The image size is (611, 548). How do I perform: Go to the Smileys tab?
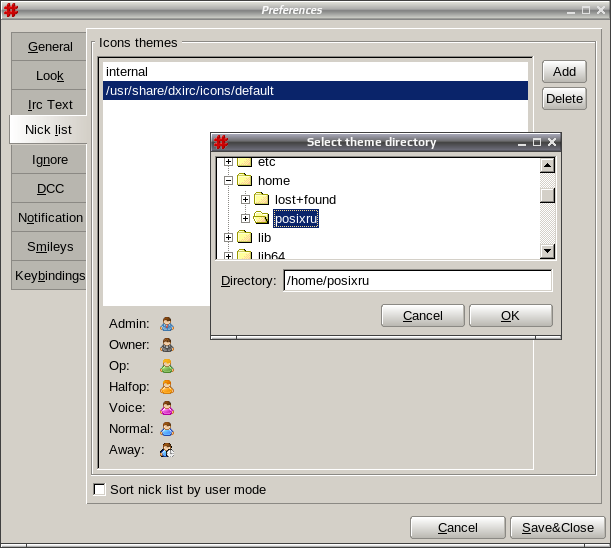(49, 246)
